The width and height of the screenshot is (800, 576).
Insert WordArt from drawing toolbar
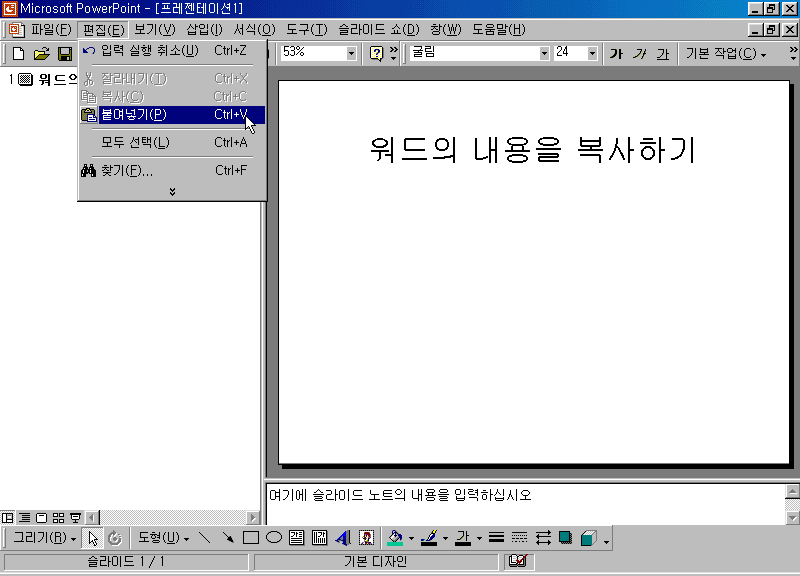point(343,538)
